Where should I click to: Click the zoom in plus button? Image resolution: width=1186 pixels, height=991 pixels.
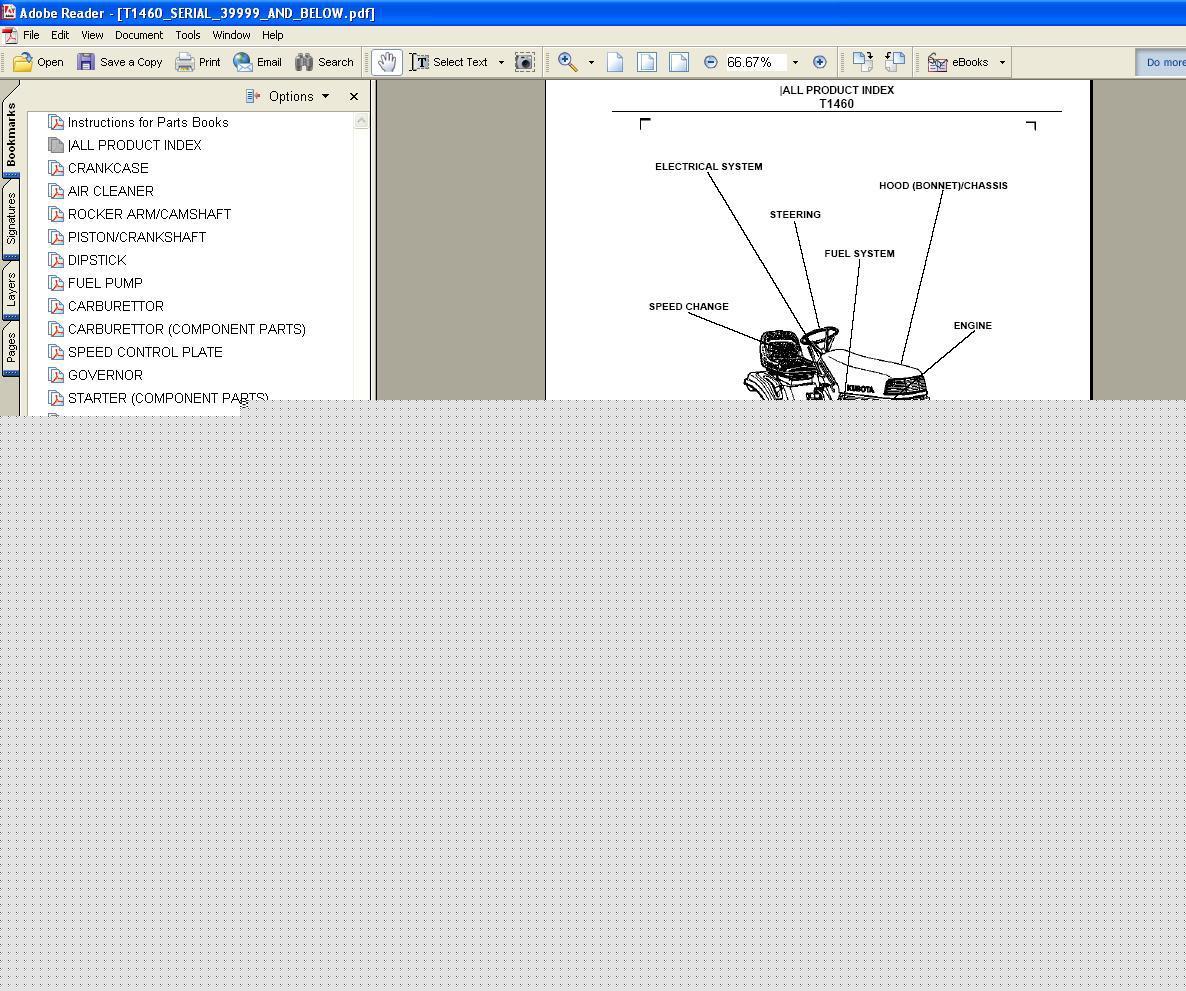click(819, 62)
